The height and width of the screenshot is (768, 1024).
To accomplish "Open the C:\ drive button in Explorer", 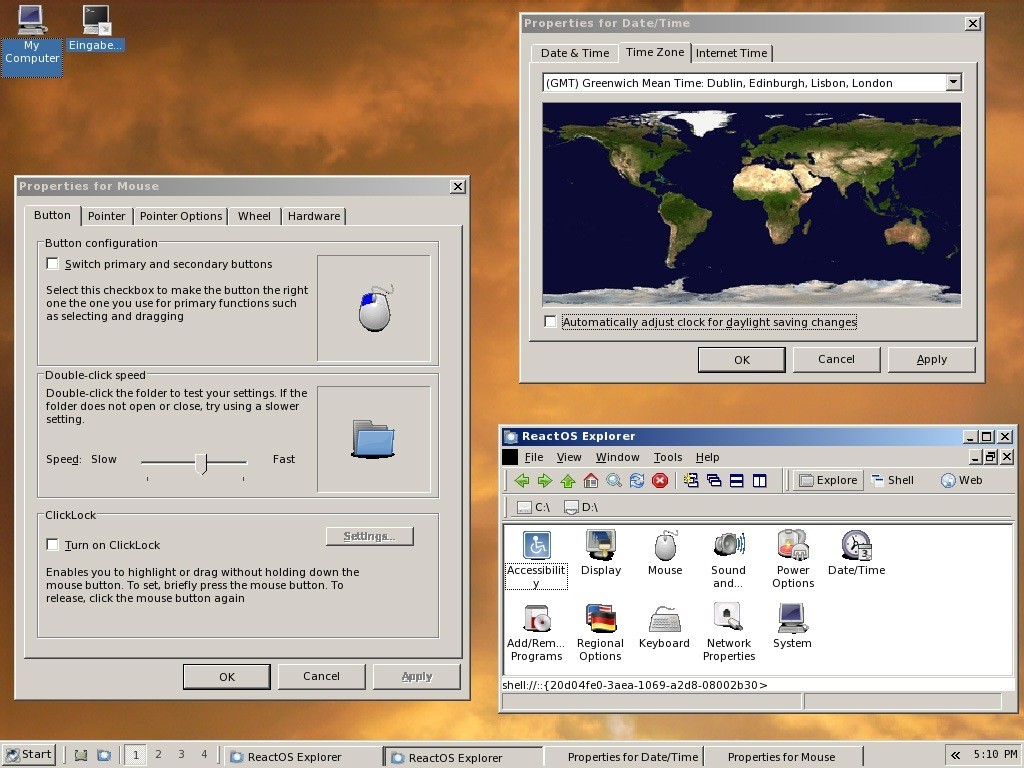I will 533,507.
